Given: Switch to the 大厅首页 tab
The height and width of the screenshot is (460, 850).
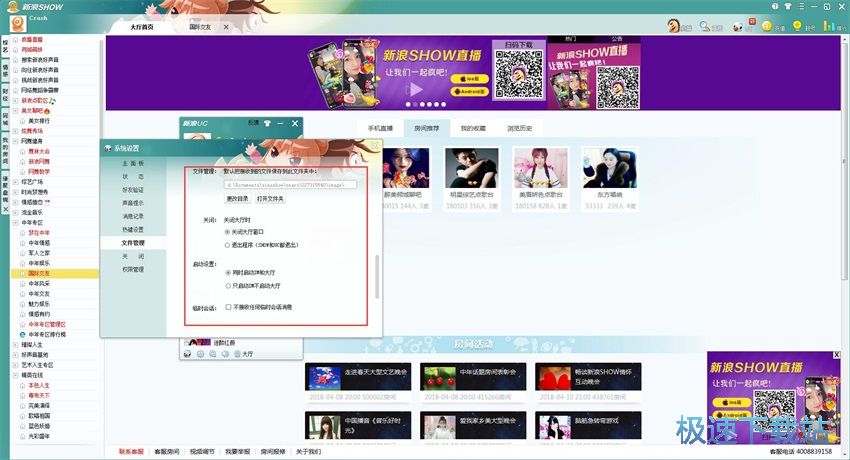Looking at the screenshot, I should click(141, 27).
